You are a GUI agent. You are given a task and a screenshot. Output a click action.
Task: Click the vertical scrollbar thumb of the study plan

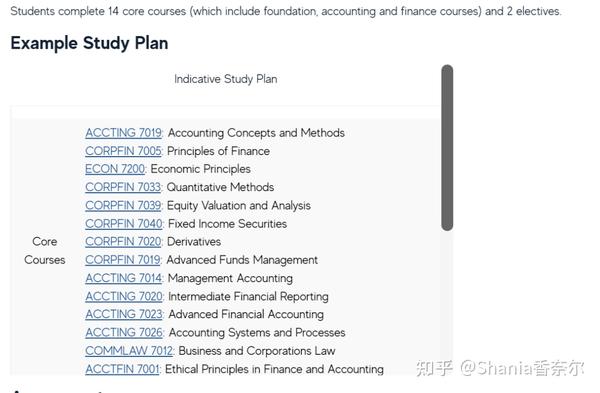point(447,148)
